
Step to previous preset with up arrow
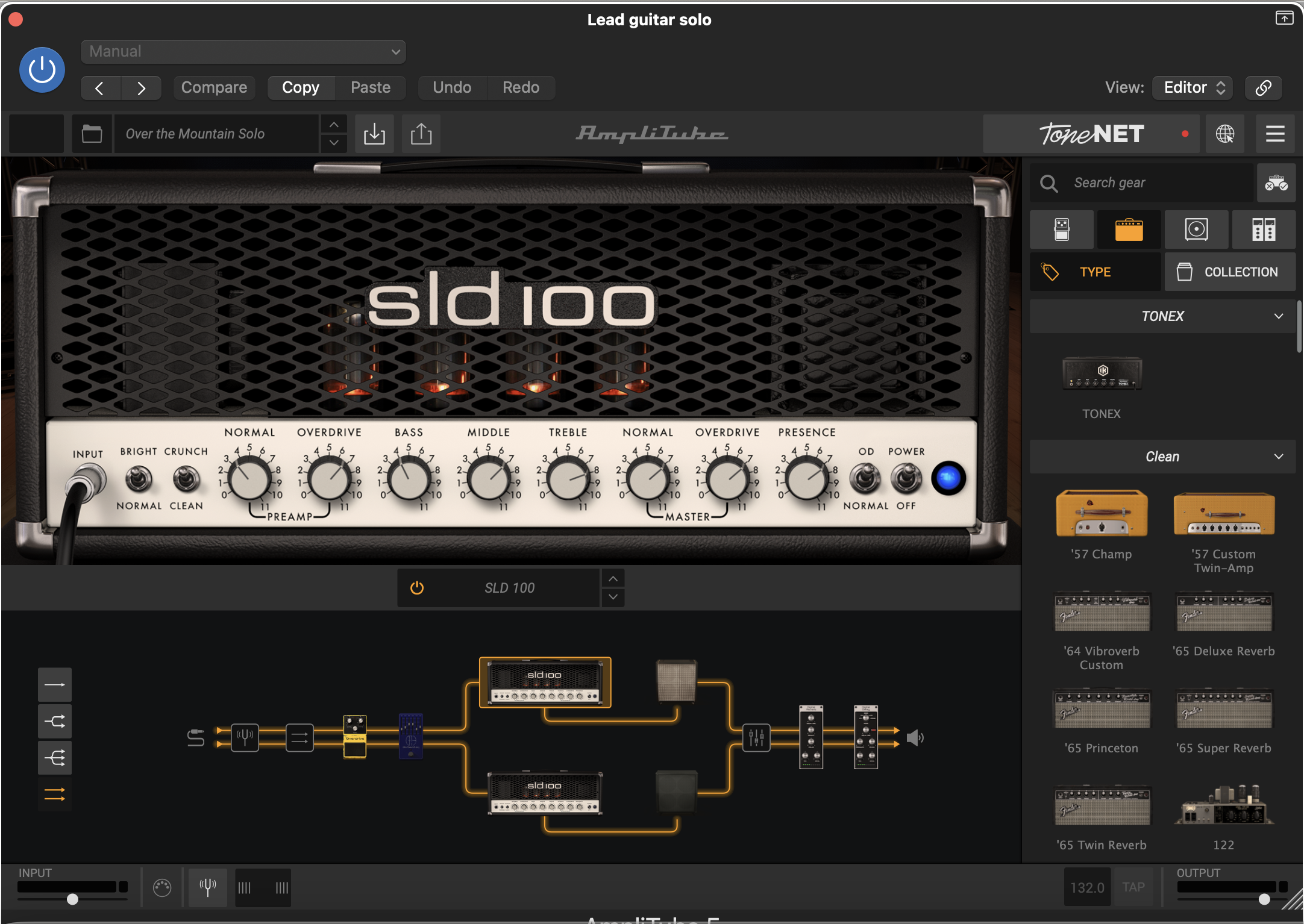[334, 125]
